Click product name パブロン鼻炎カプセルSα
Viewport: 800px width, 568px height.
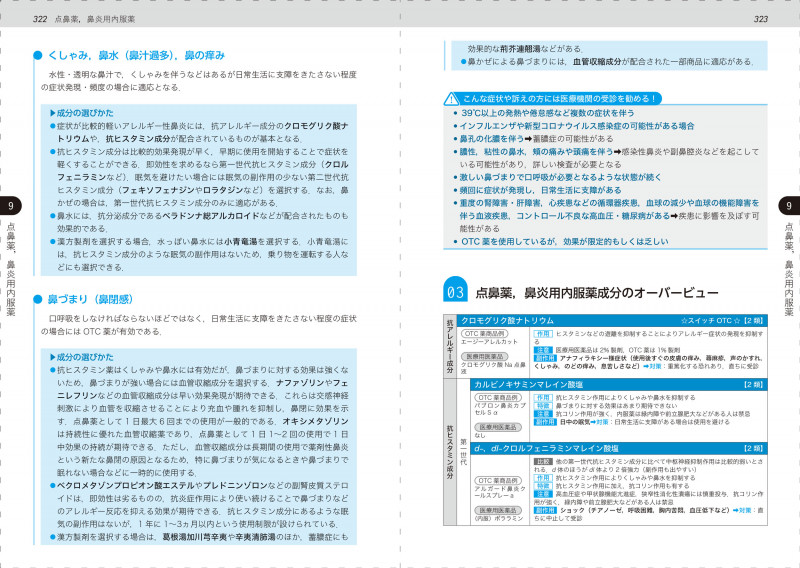click(499, 409)
